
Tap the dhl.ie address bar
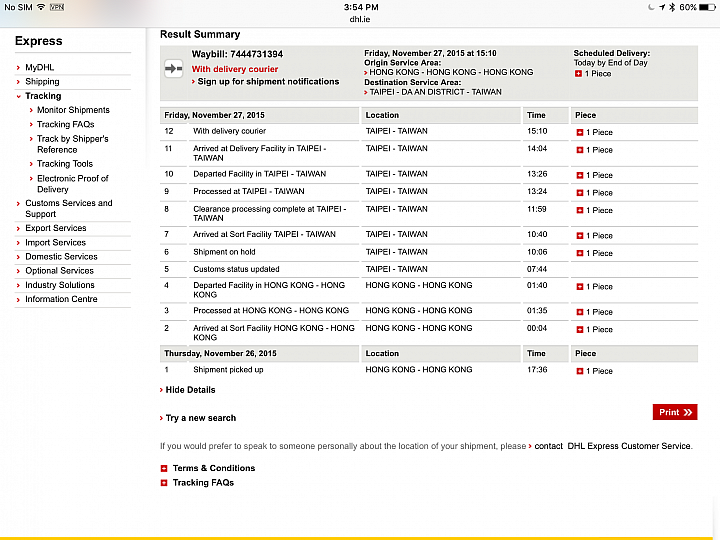point(360,19)
